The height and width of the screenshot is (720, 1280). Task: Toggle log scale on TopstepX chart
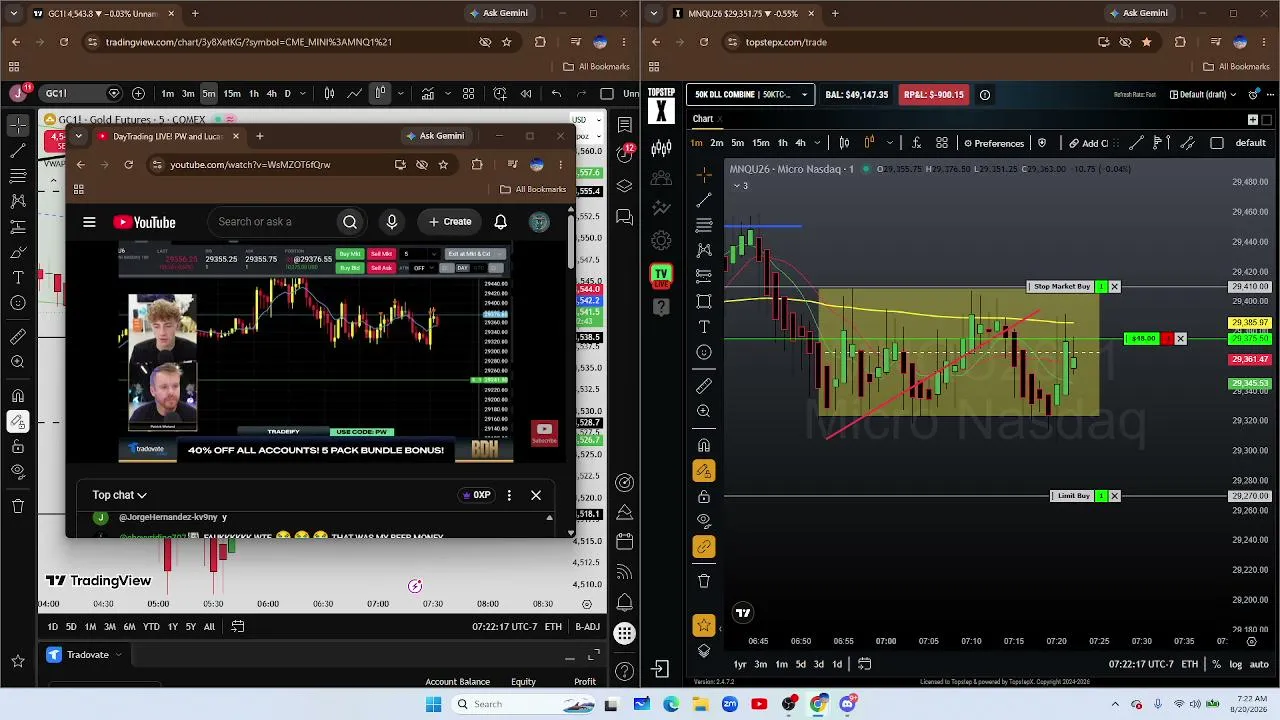click(1236, 664)
